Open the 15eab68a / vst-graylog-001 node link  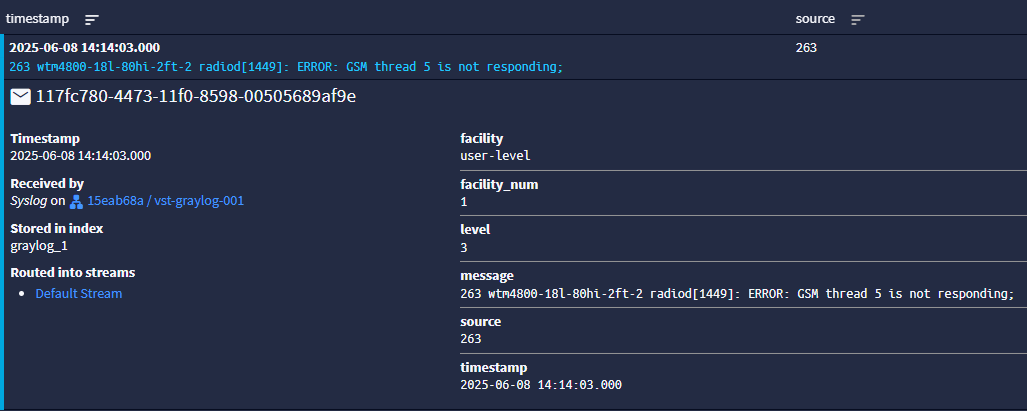tap(165, 201)
